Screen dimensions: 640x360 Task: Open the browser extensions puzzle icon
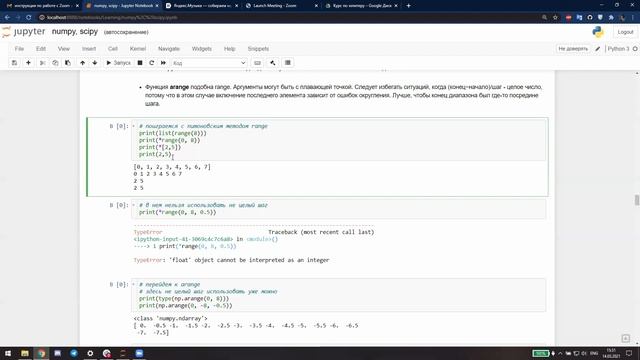[611, 17]
